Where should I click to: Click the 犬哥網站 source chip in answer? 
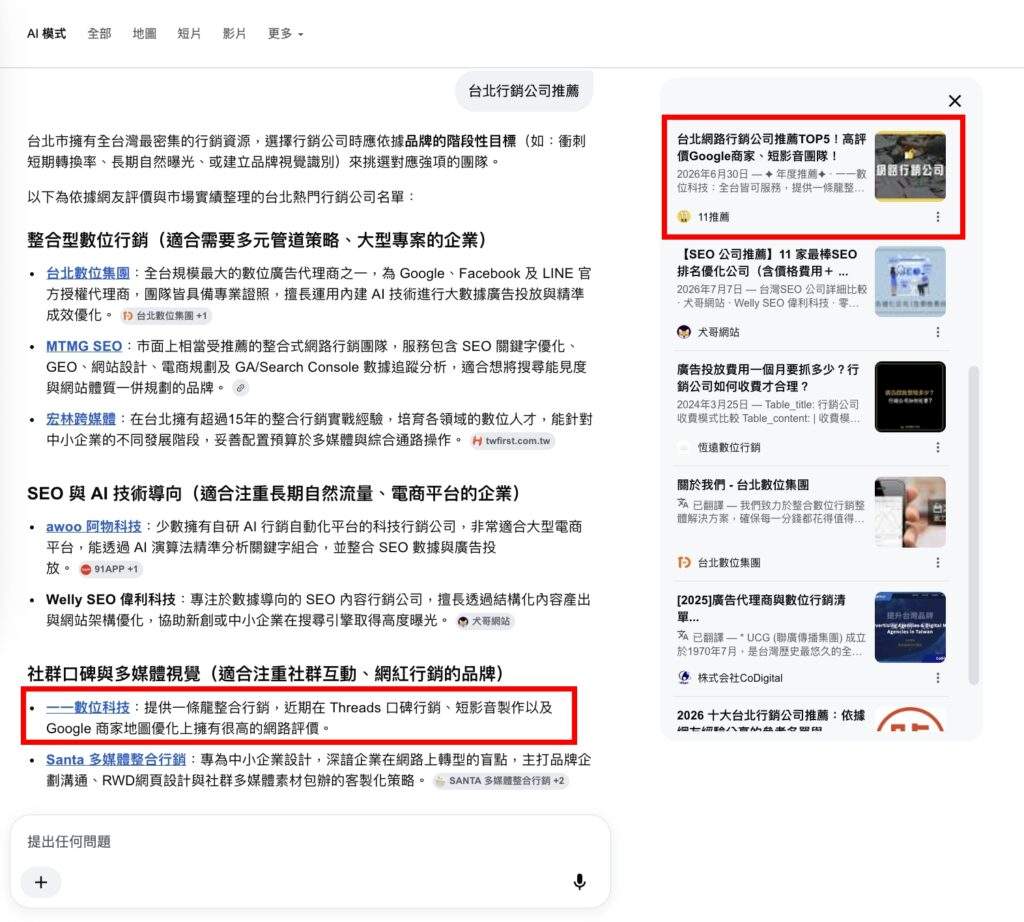pos(485,621)
